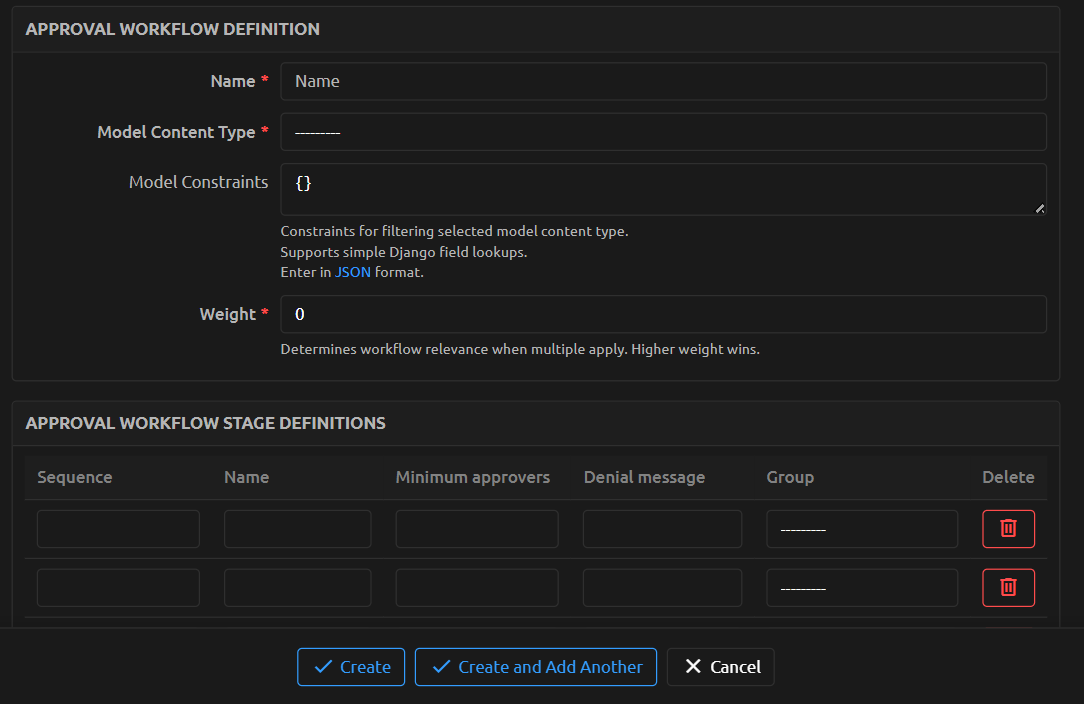
Task: Open the Group dropdown for the second stage
Action: (x=861, y=587)
